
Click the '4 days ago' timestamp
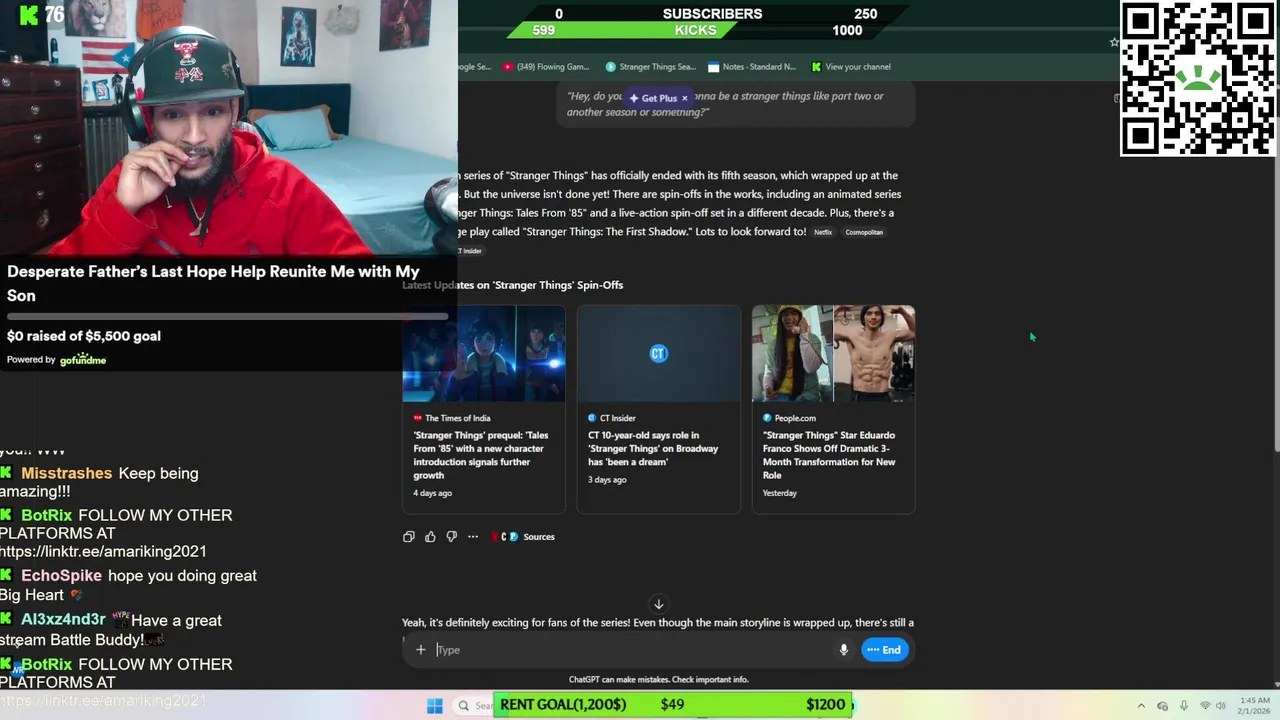[x=432, y=493]
